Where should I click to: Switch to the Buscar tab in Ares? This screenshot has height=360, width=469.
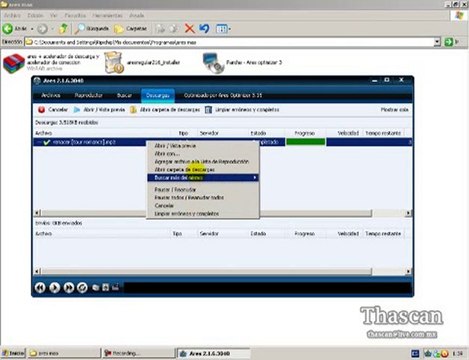click(x=124, y=95)
